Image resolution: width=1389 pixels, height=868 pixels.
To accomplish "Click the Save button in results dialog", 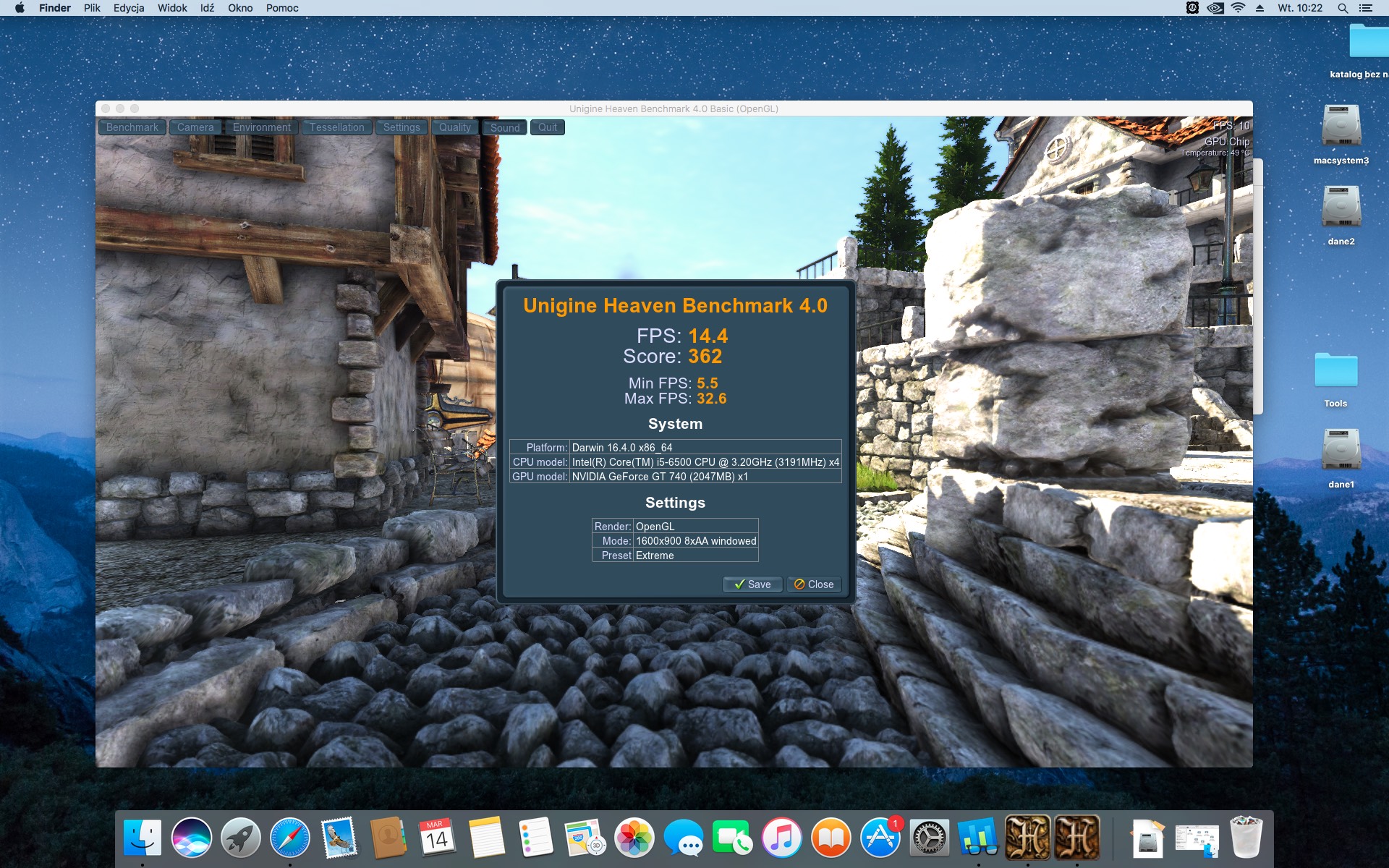I will tap(752, 584).
